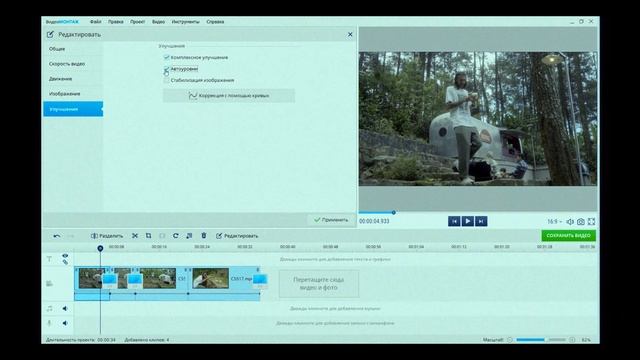This screenshot has width=640, height=360.
Task: Click the music track note icon
Action: [49, 309]
